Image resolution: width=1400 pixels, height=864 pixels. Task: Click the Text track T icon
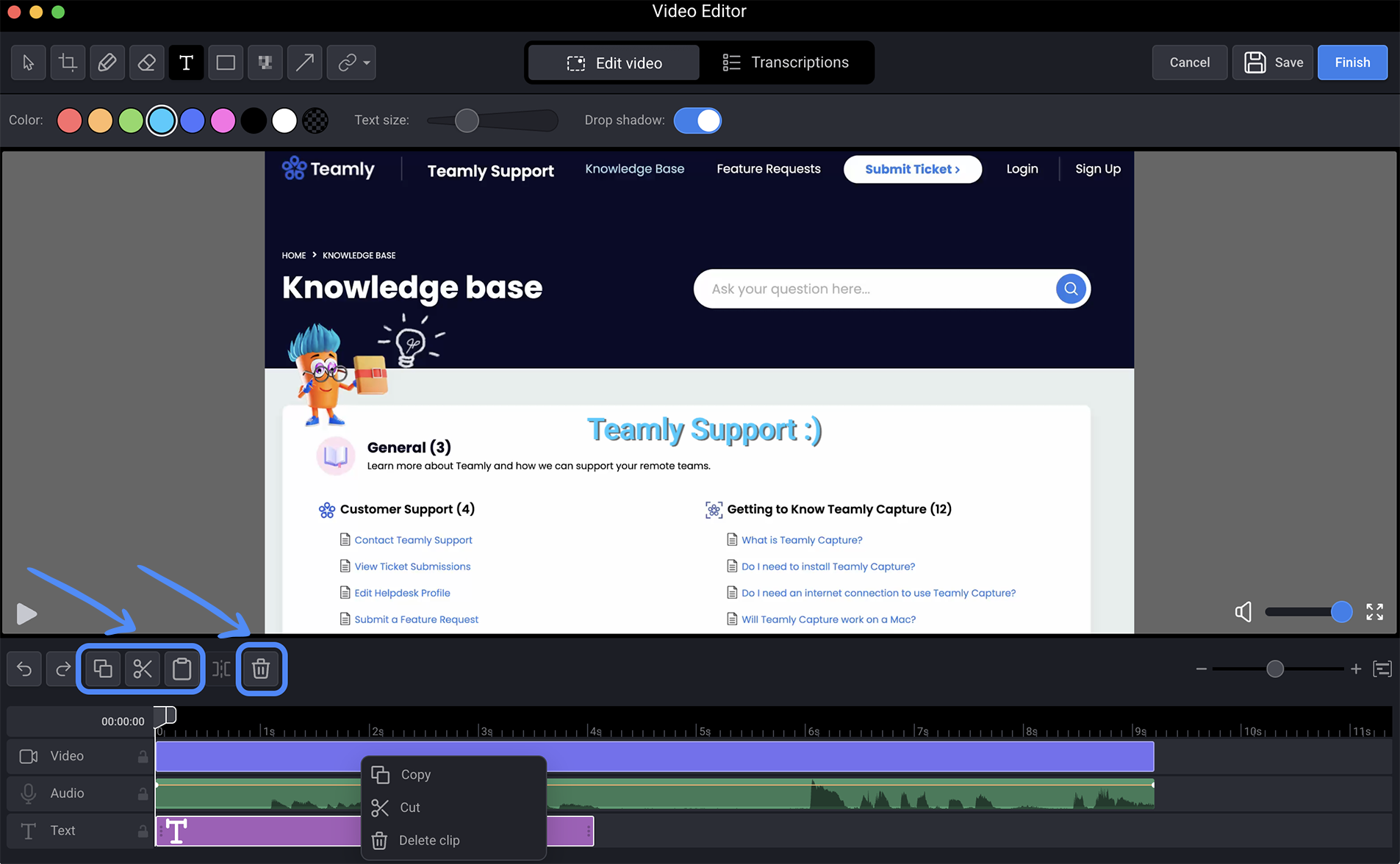tap(28, 831)
